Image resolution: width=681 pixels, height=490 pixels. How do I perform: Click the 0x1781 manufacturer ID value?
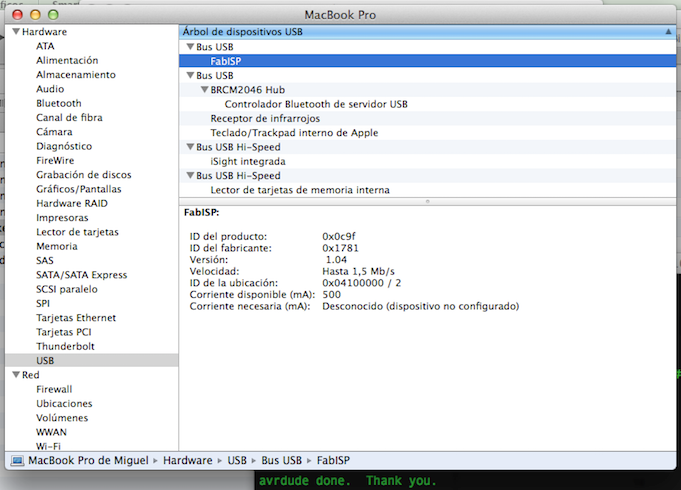[x=340, y=248]
